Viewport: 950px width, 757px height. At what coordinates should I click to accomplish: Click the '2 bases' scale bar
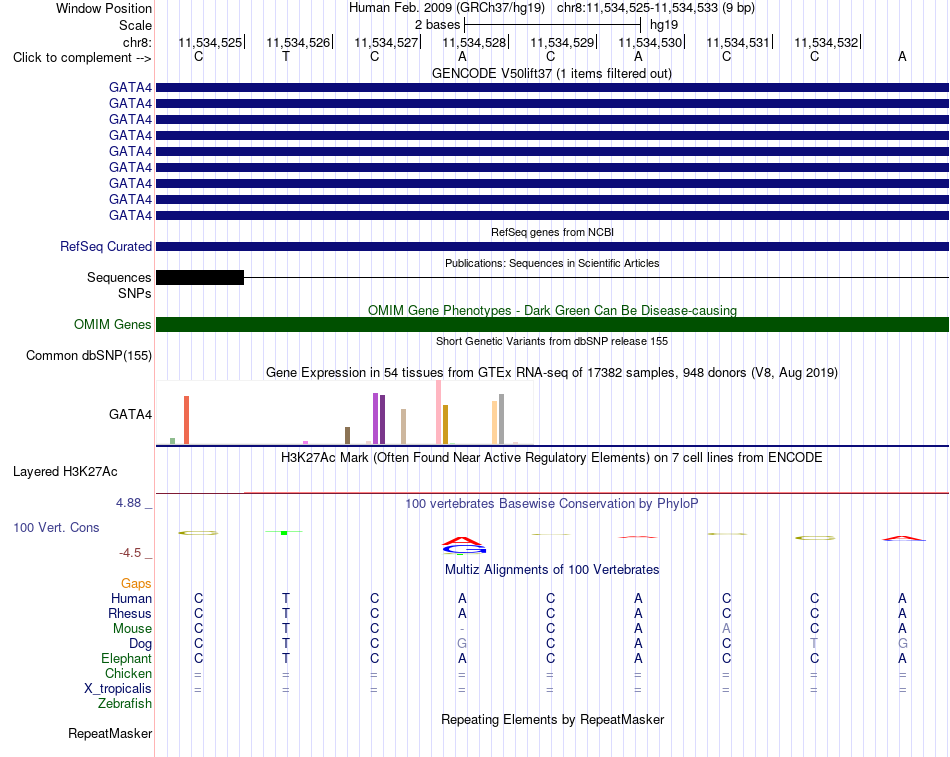coord(552,25)
